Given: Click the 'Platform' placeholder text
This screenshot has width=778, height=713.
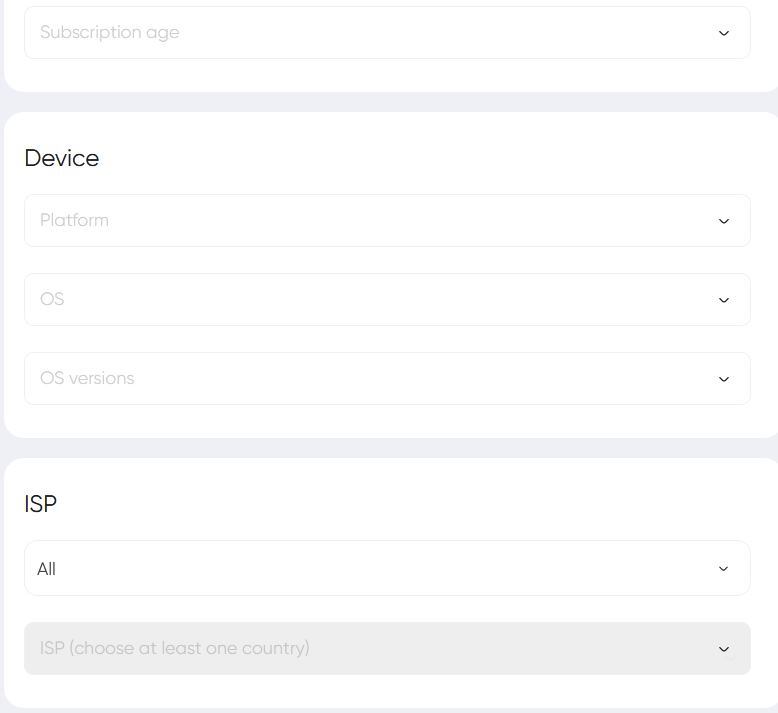Looking at the screenshot, I should coord(74,220).
